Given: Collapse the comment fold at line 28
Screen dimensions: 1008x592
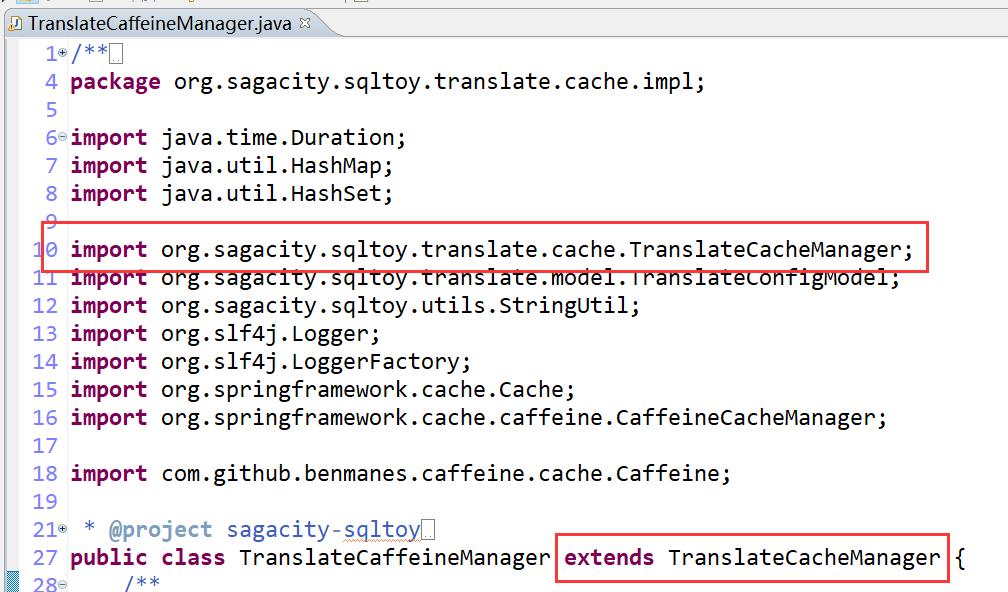Looking at the screenshot, I should pyautogui.click(x=63, y=584).
